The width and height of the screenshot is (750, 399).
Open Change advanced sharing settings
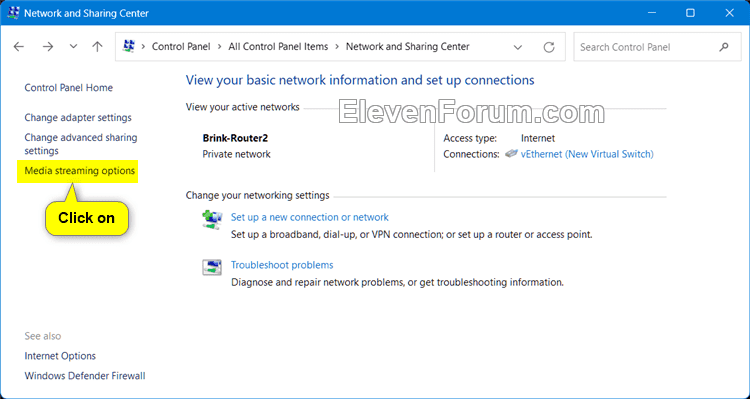81,144
